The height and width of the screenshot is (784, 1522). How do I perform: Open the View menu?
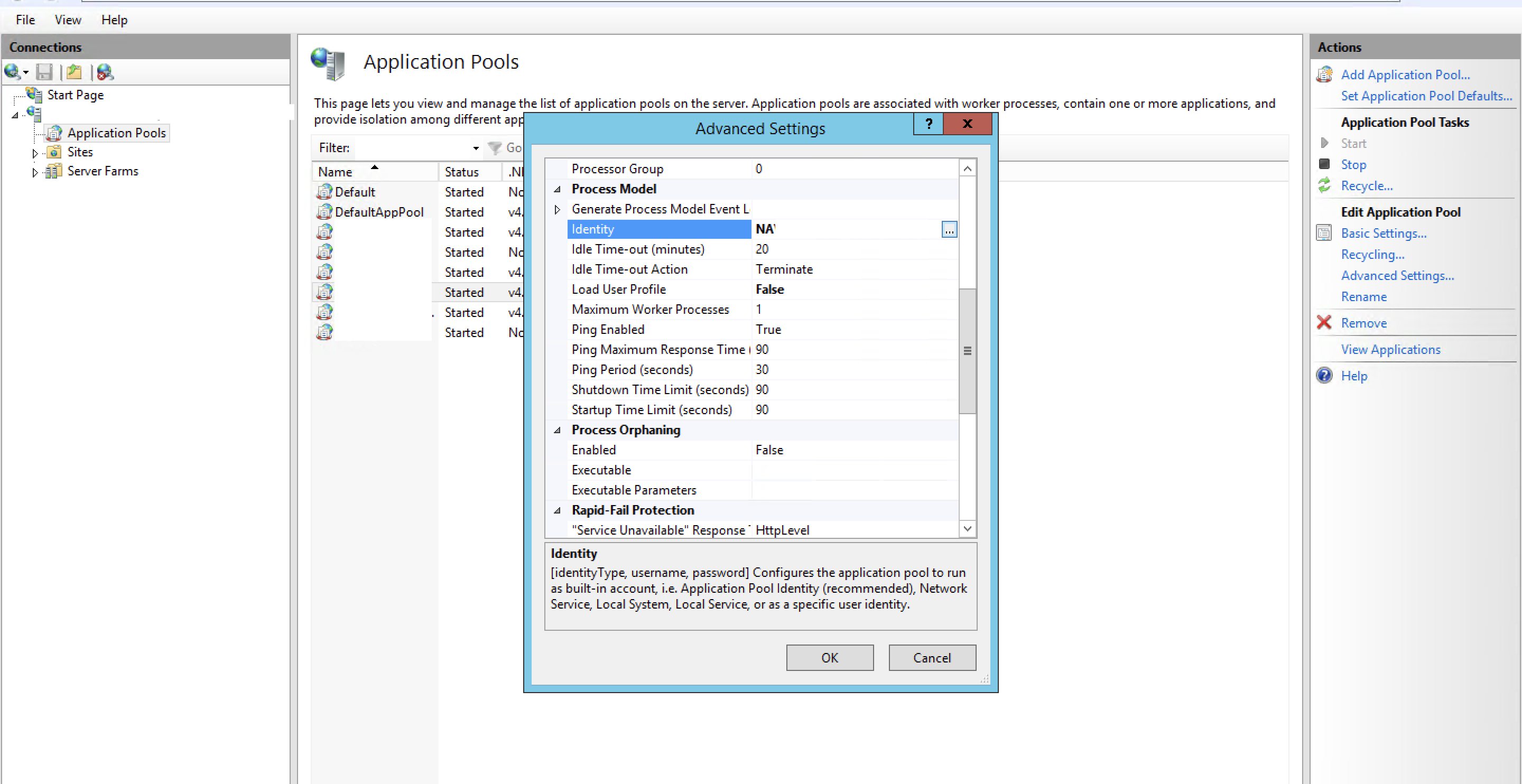pyautogui.click(x=68, y=20)
